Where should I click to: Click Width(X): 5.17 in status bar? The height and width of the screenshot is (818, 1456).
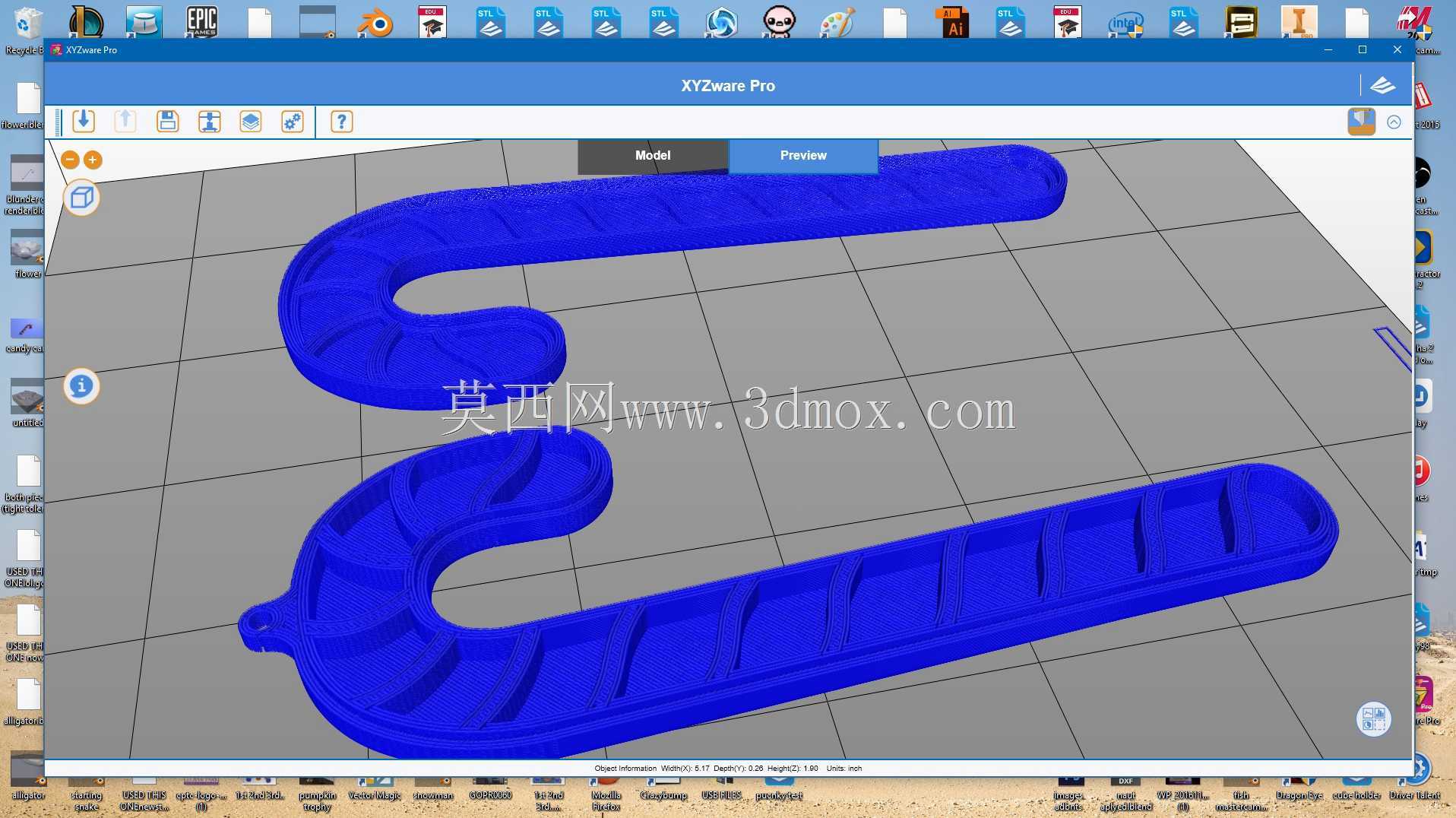click(x=685, y=769)
